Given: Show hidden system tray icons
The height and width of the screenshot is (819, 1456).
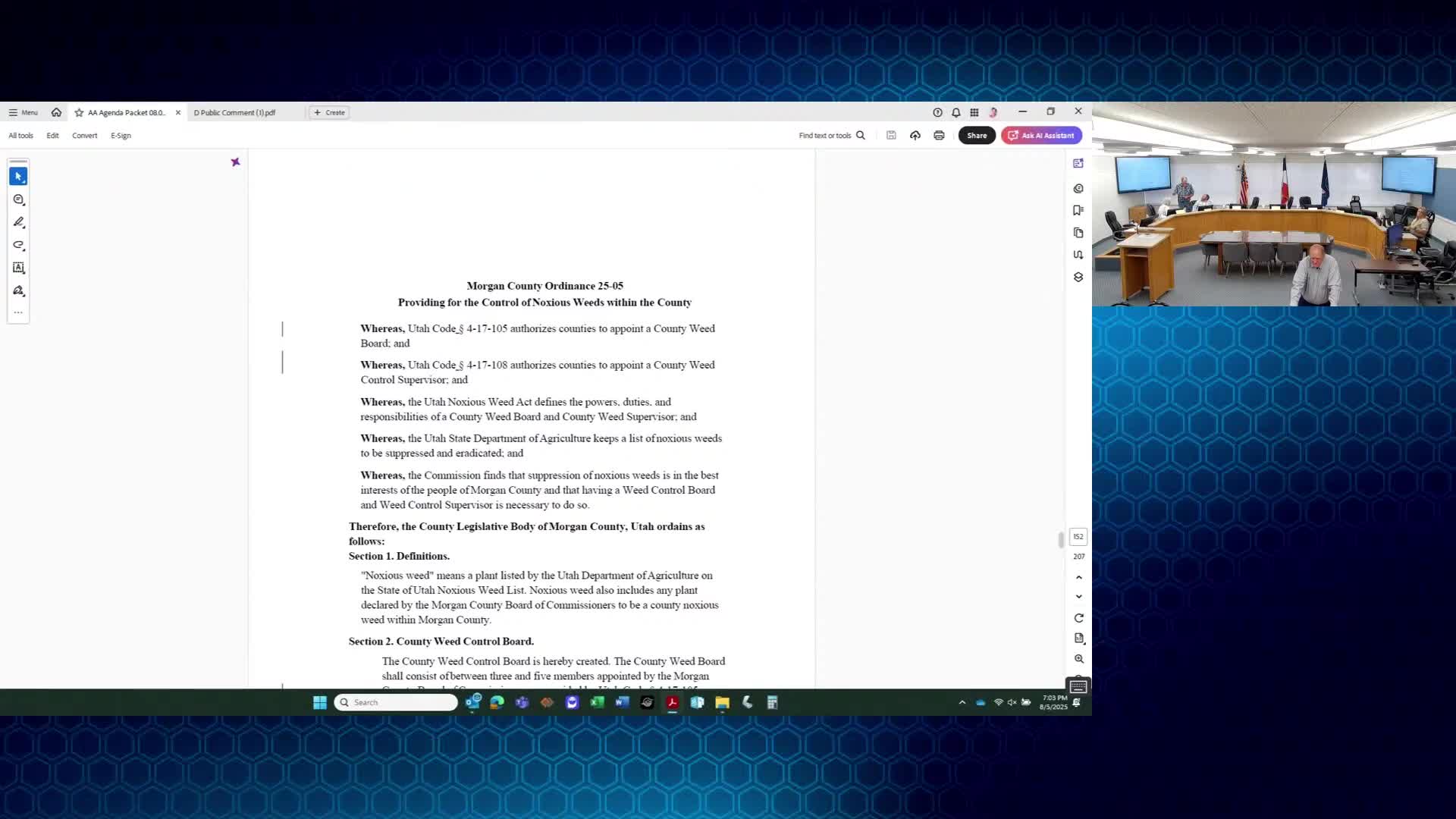Looking at the screenshot, I should [962, 702].
